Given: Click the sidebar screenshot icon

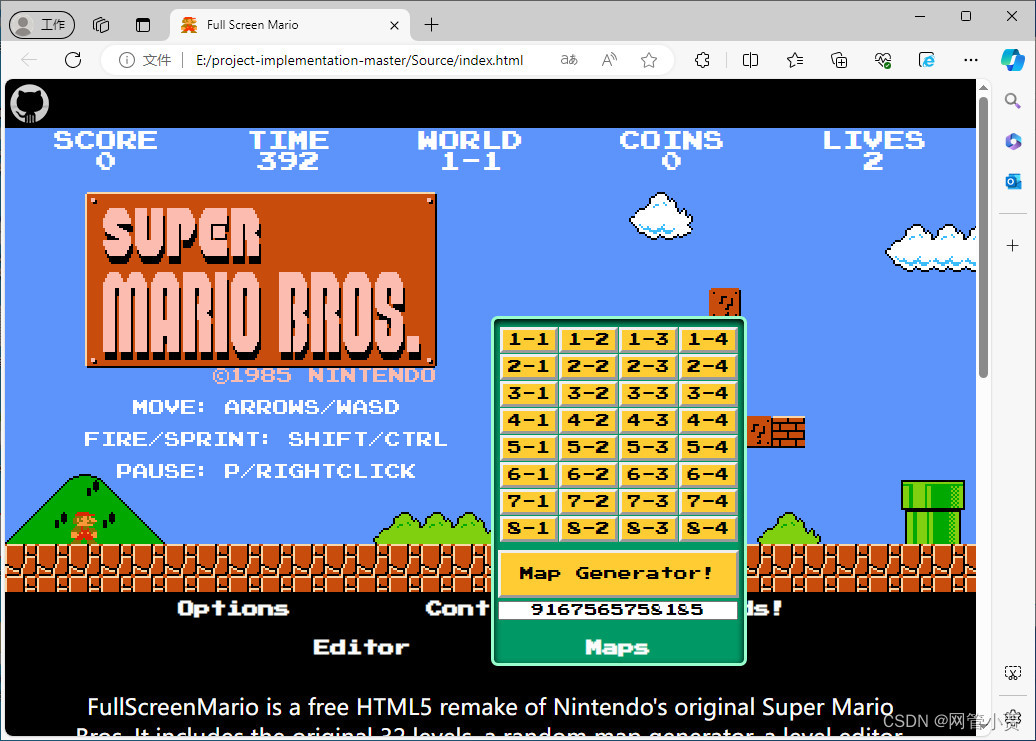Looking at the screenshot, I should coord(1012,673).
